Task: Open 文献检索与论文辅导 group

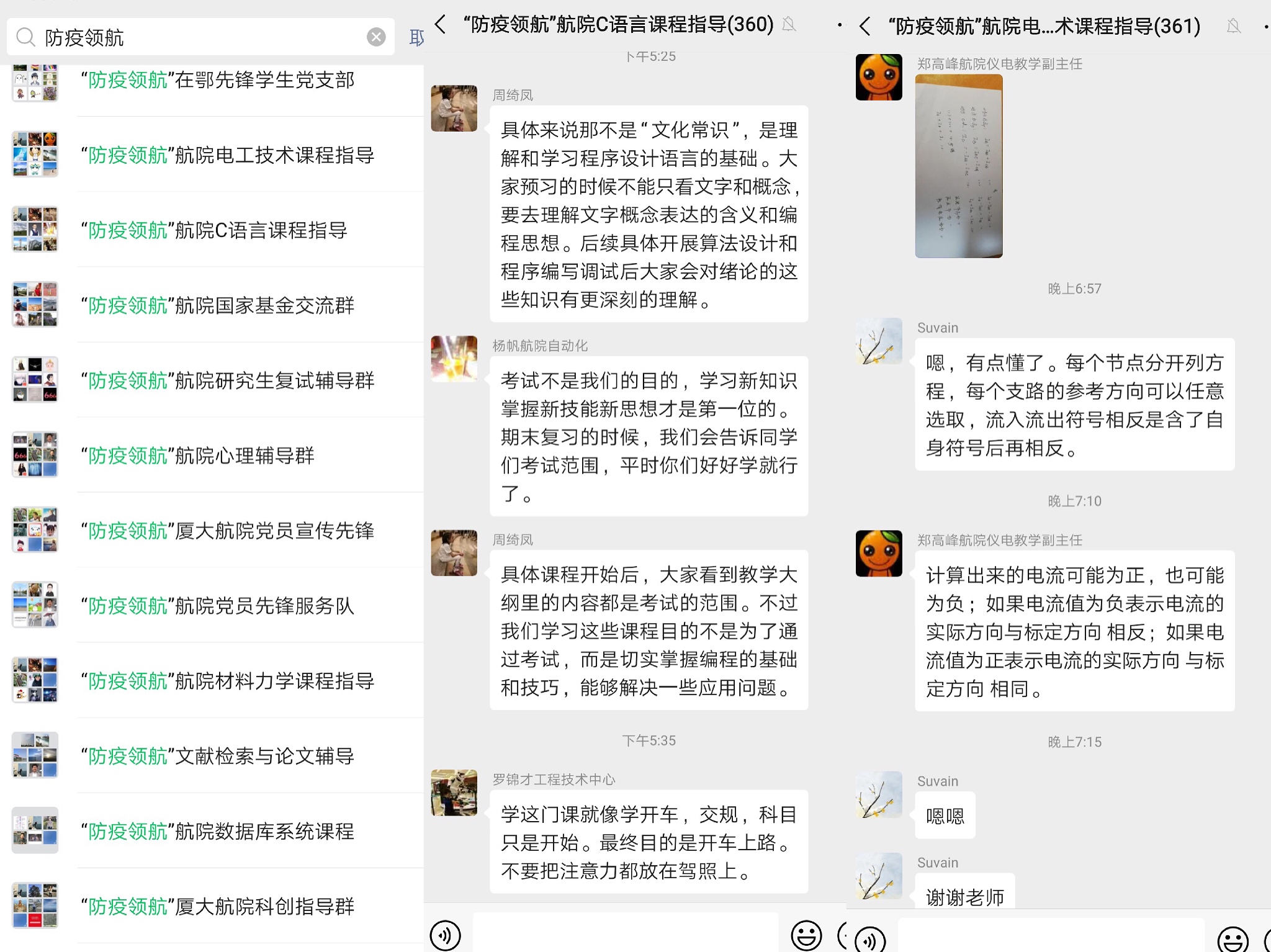Action: click(212, 755)
